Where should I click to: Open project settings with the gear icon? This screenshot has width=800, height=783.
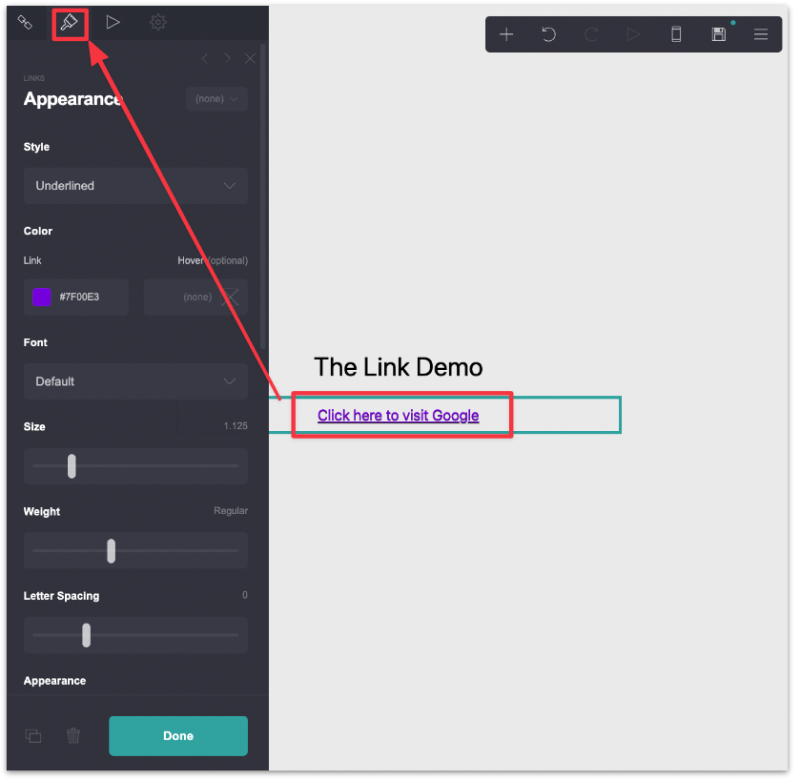coord(158,22)
